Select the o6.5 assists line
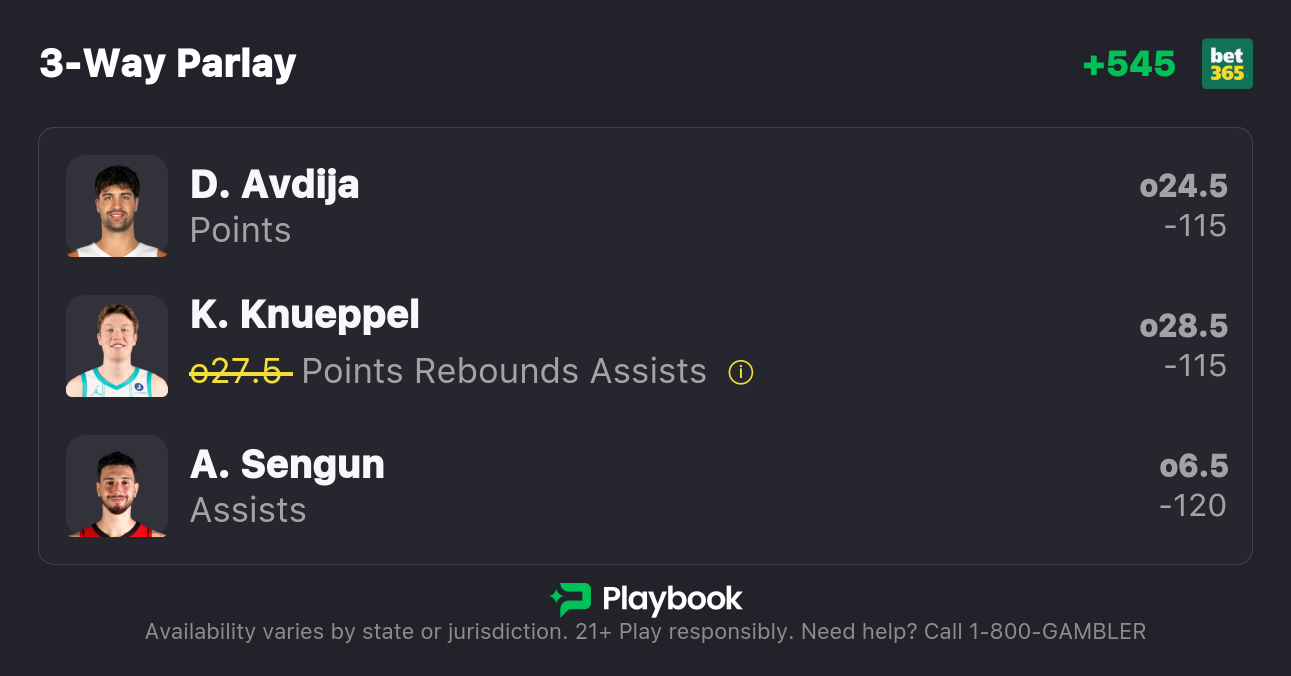Viewport: 1291px width, 676px height. 1193,466
